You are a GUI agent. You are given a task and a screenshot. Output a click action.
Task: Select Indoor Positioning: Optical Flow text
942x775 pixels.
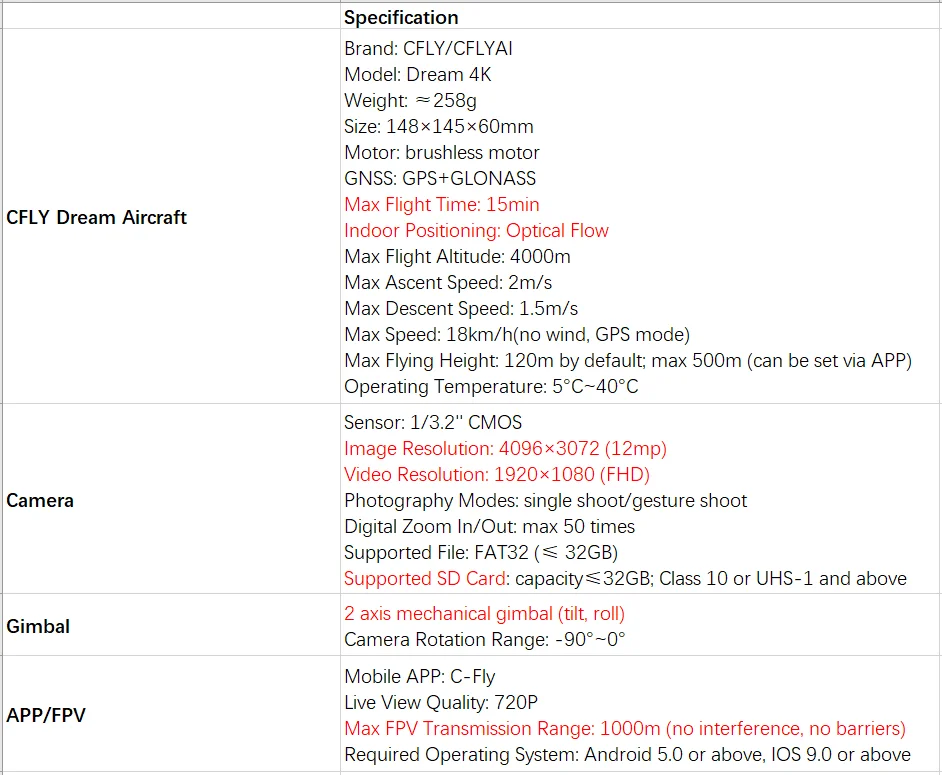[476, 230]
